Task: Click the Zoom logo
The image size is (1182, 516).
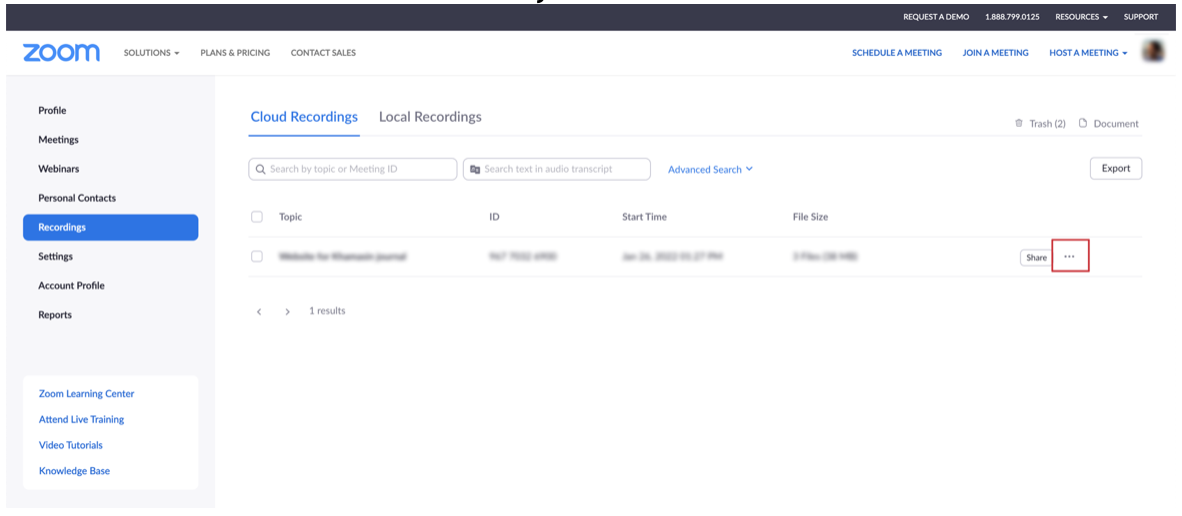Action: tap(61, 53)
